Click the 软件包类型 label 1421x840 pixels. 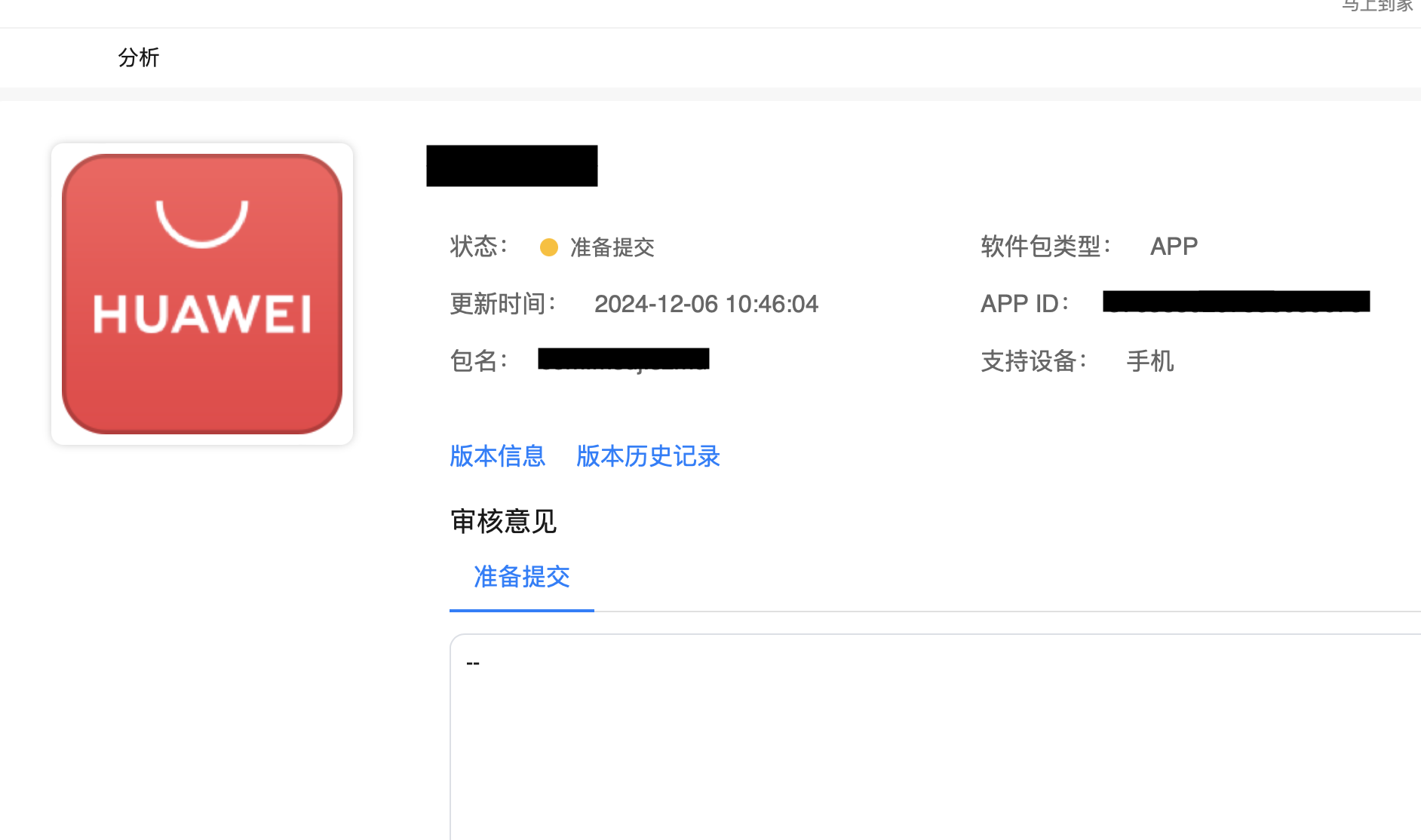point(1046,247)
